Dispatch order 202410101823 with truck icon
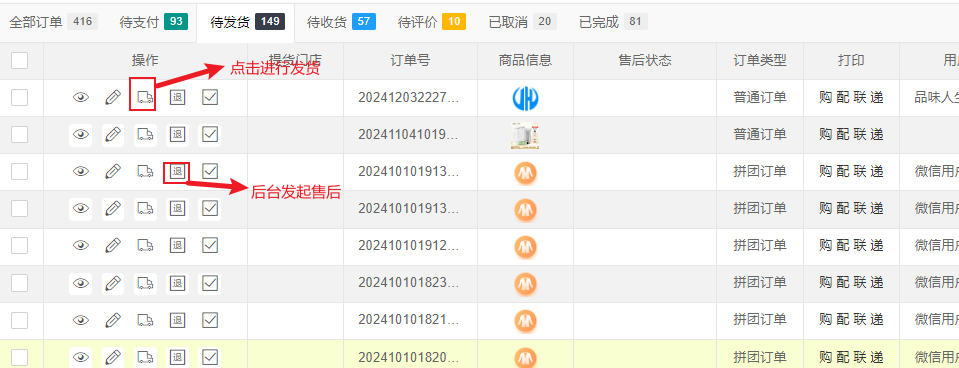This screenshot has height=368, width=959. pyautogui.click(x=145, y=284)
